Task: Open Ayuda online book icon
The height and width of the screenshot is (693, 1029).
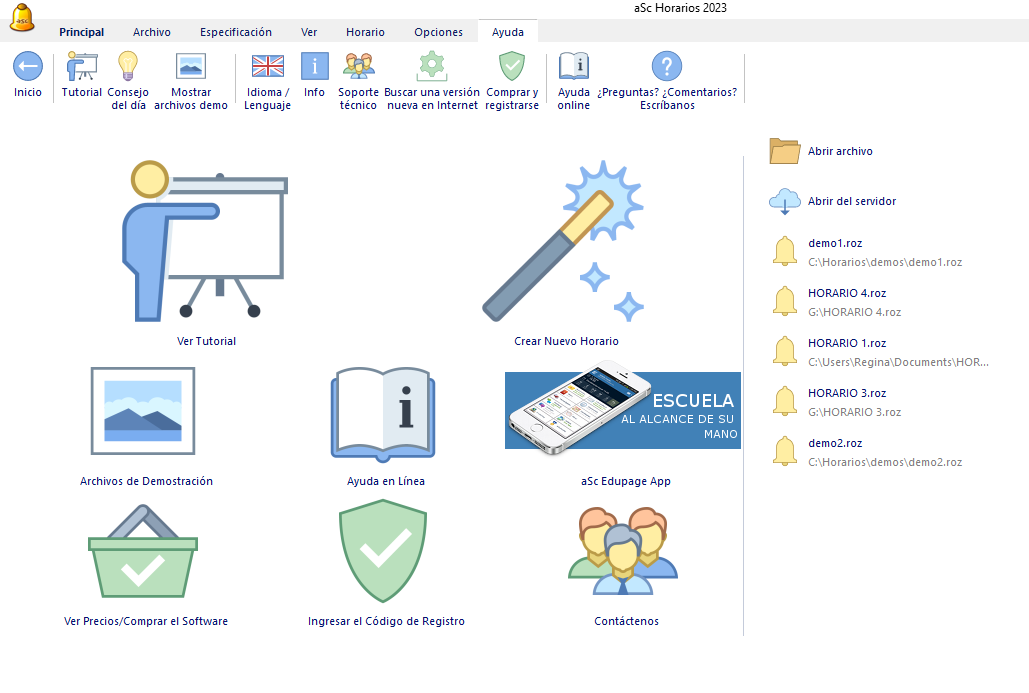Action: click(574, 66)
